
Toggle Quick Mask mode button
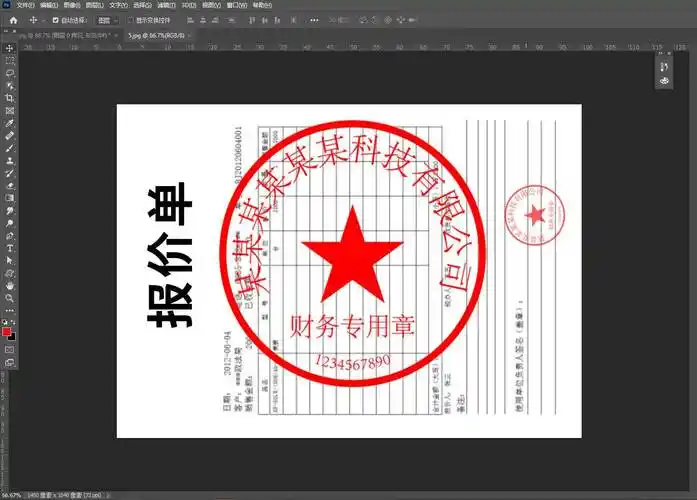[9, 350]
